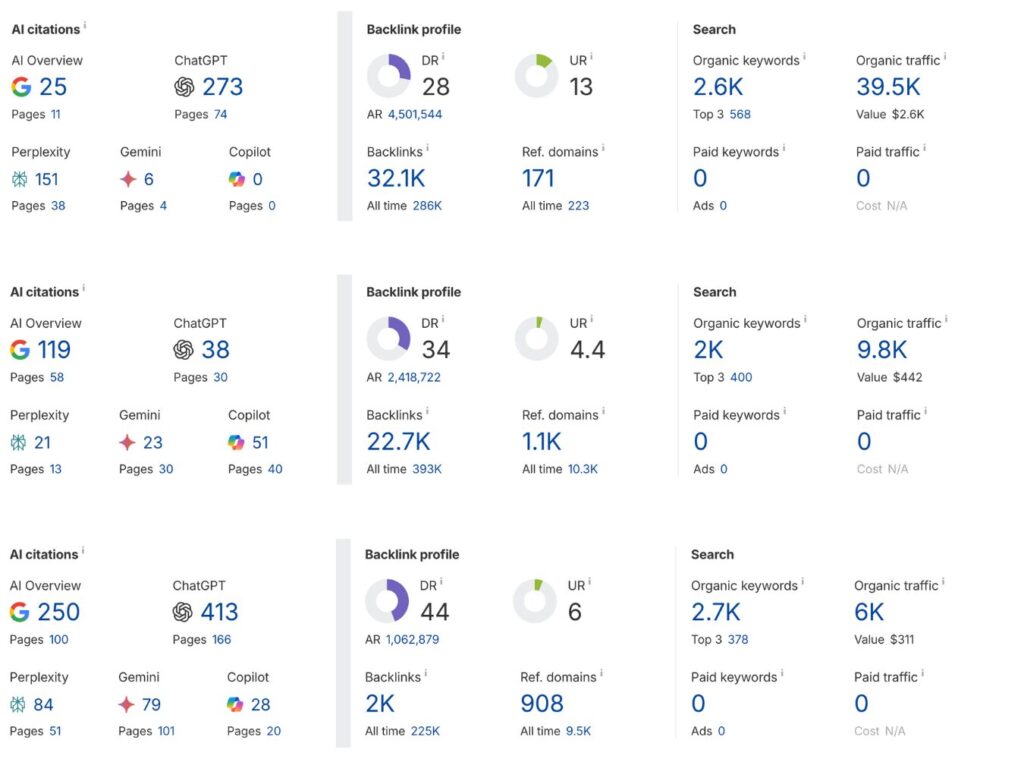Click the Perplexity icon beside 151
1024x759 pixels.
[x=21, y=179]
